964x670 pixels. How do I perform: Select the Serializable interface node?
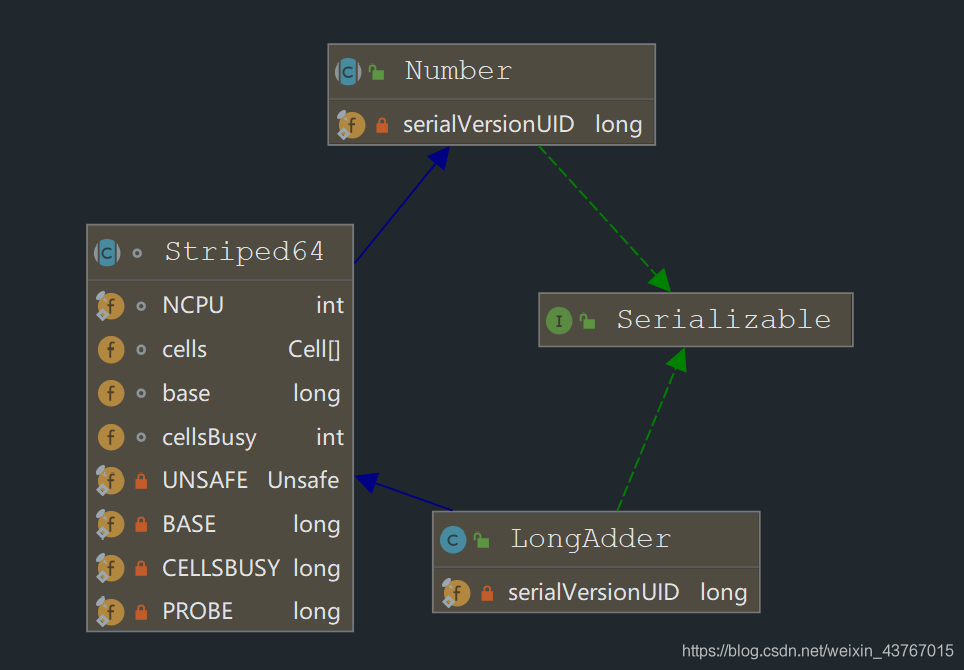coord(723,320)
